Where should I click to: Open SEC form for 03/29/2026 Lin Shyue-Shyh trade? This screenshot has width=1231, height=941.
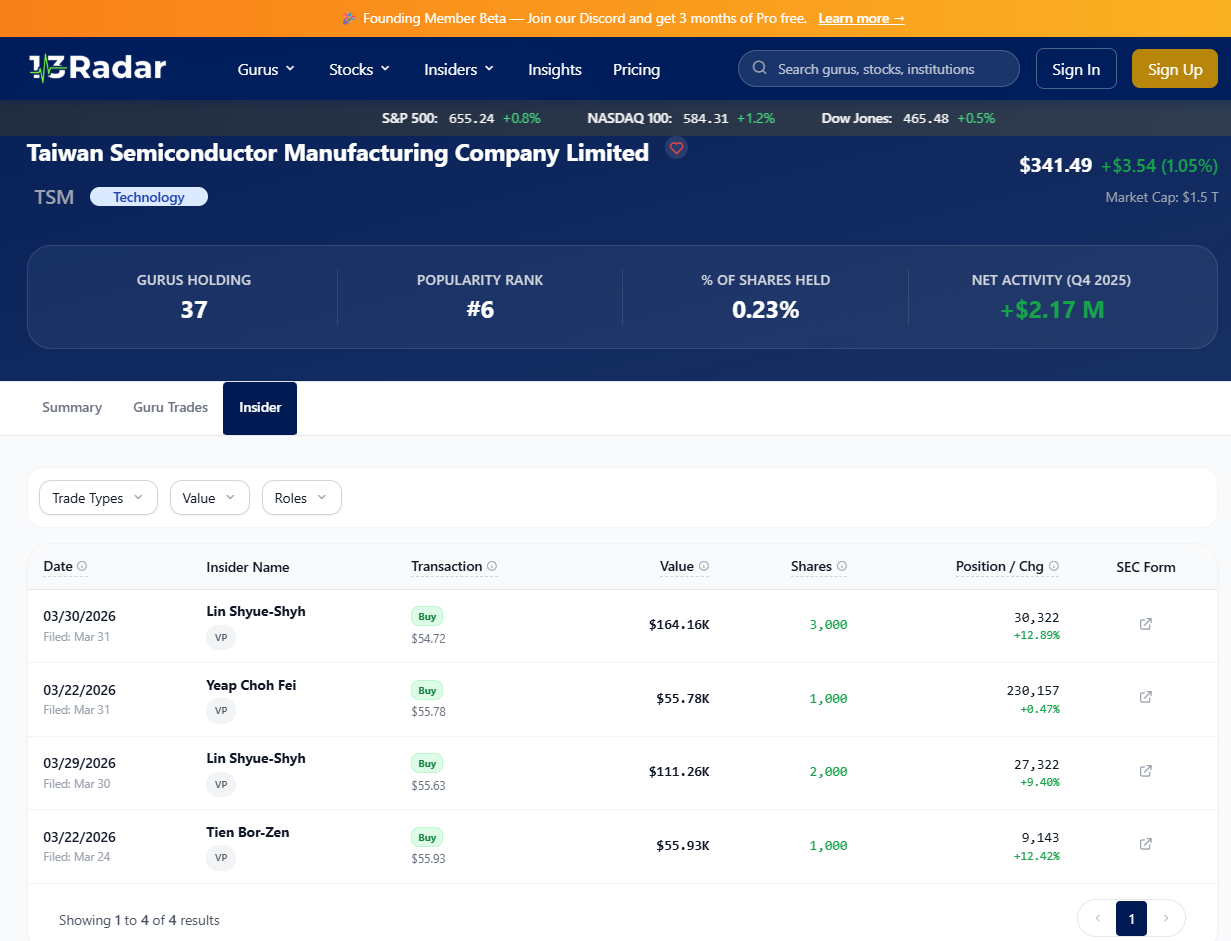pos(1146,771)
